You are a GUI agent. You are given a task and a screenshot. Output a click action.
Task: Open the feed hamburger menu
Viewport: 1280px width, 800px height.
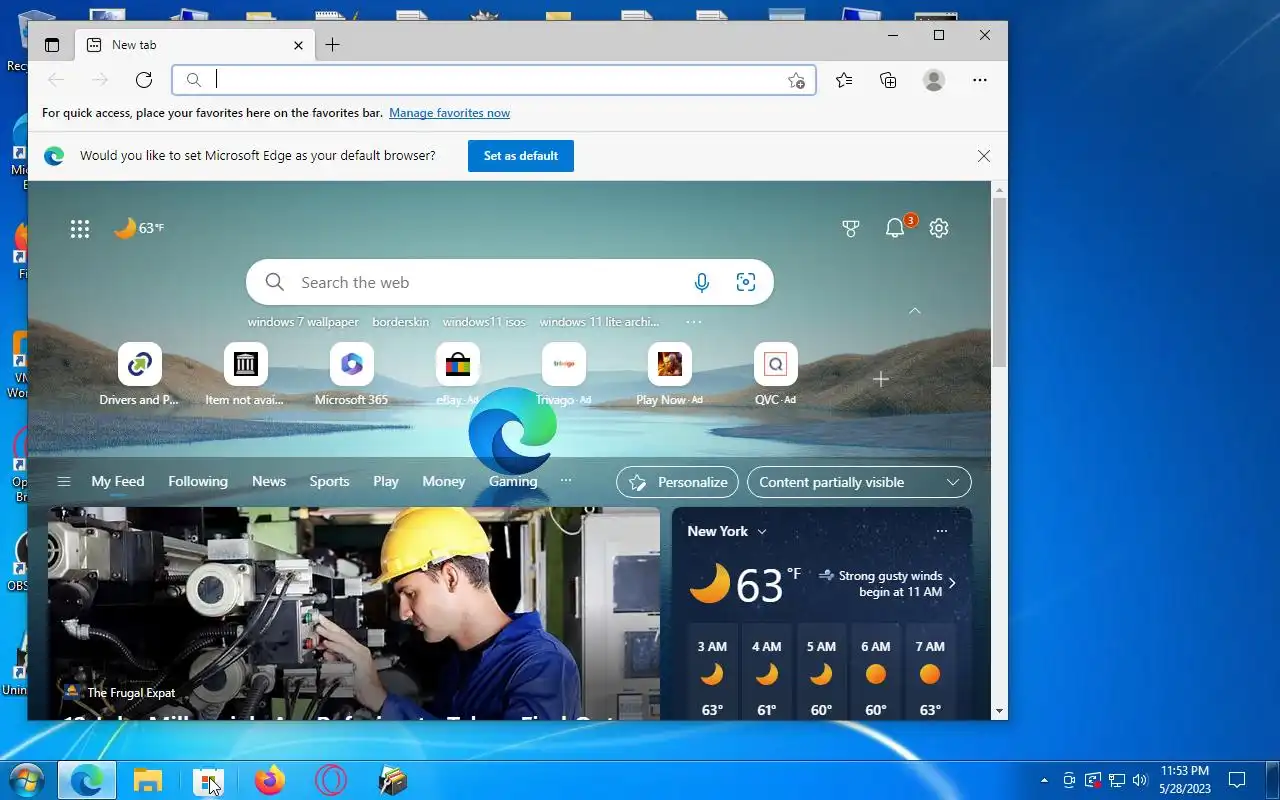click(64, 482)
